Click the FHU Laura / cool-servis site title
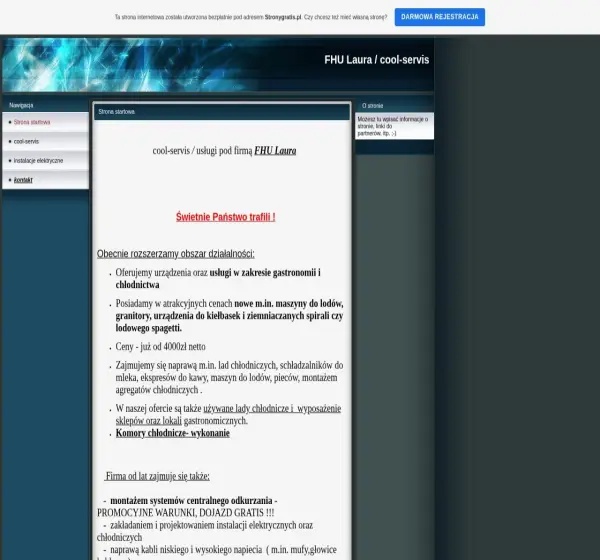This screenshot has width=600, height=560. 377,60
